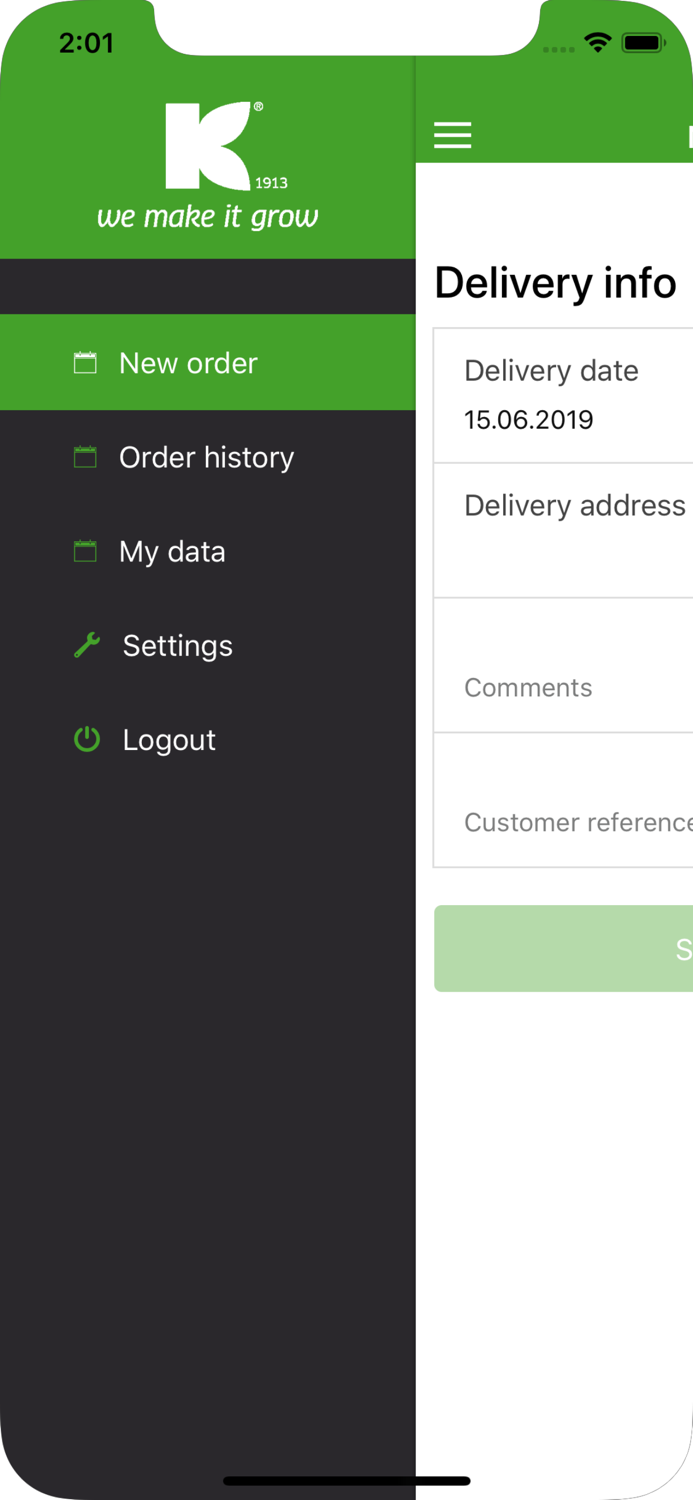Click the calendar icon beside New order
Viewport: 693px width, 1500px height.
click(x=86, y=363)
